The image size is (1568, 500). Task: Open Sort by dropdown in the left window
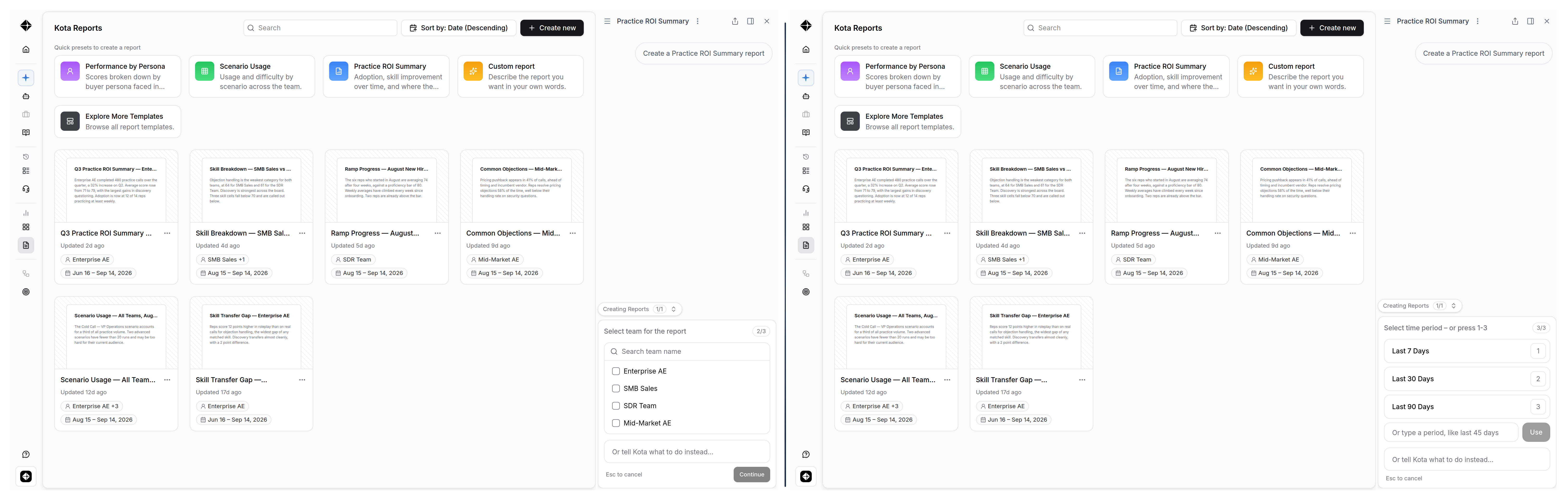(x=458, y=28)
